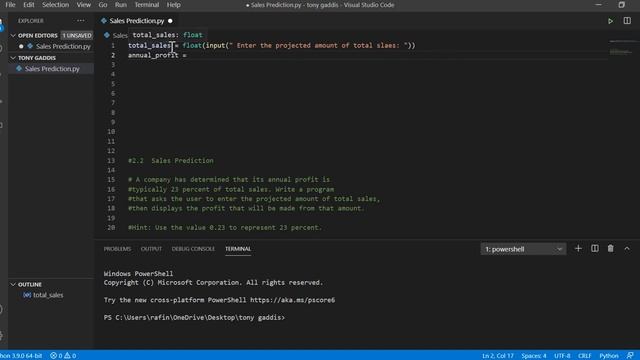This screenshot has height=360, width=640.
Task: Open Explorer more actions ellipsis
Action: tap(81, 21)
